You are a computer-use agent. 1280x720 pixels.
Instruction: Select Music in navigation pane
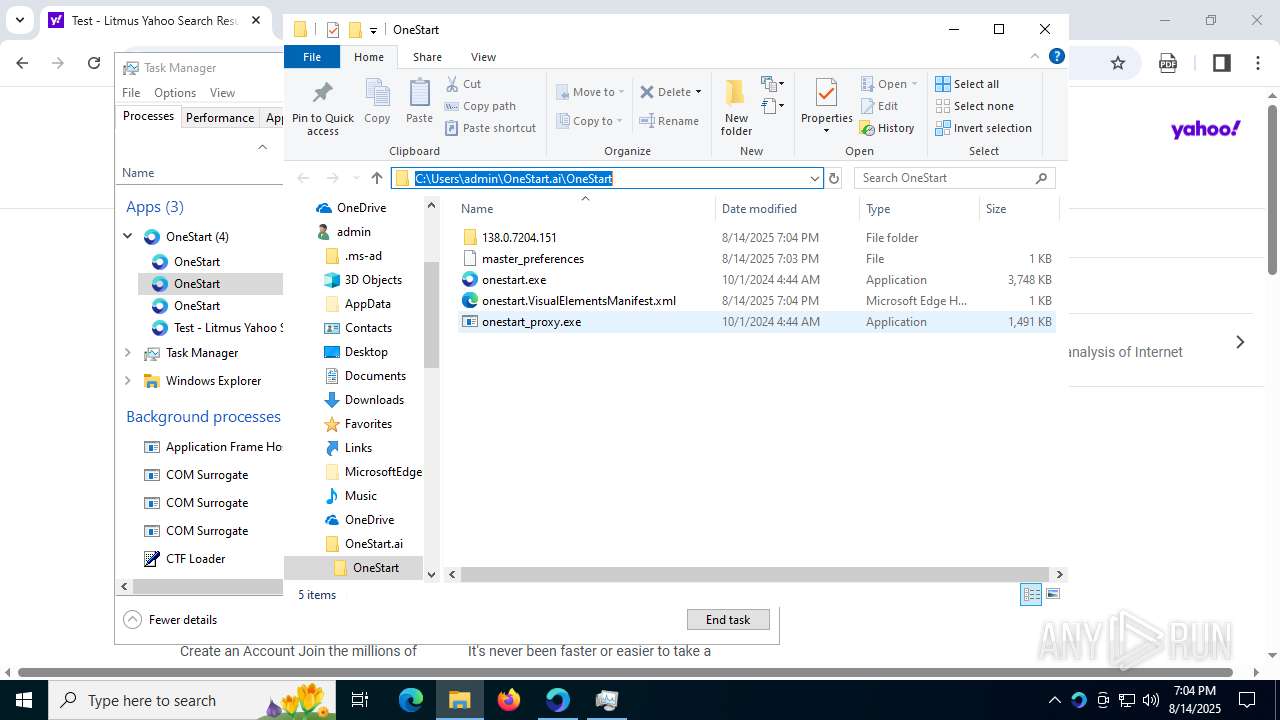click(x=360, y=496)
